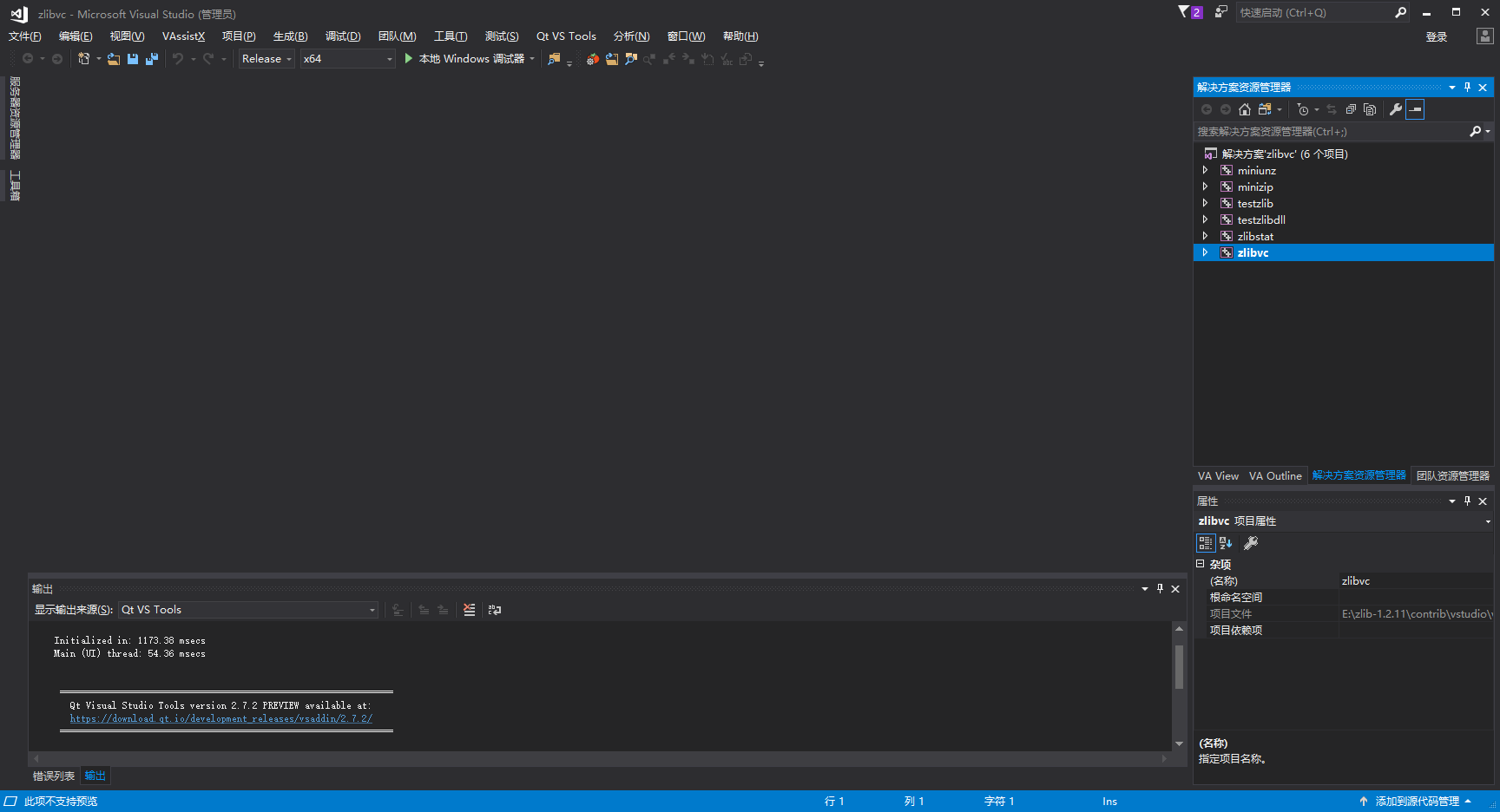Switch to the VA Outline tab
The width and height of the screenshot is (1500, 812).
[1275, 476]
